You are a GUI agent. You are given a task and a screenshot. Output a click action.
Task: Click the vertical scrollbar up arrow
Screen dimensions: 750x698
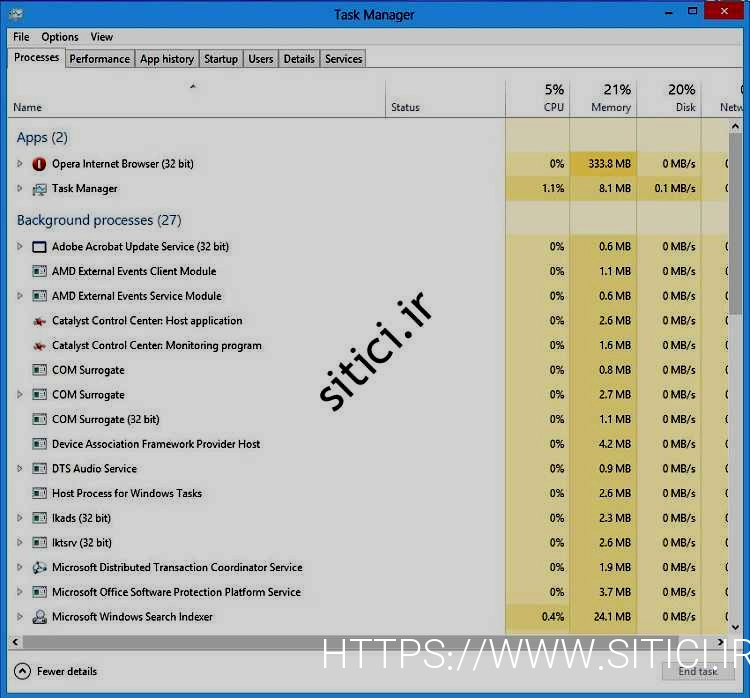click(x=735, y=126)
